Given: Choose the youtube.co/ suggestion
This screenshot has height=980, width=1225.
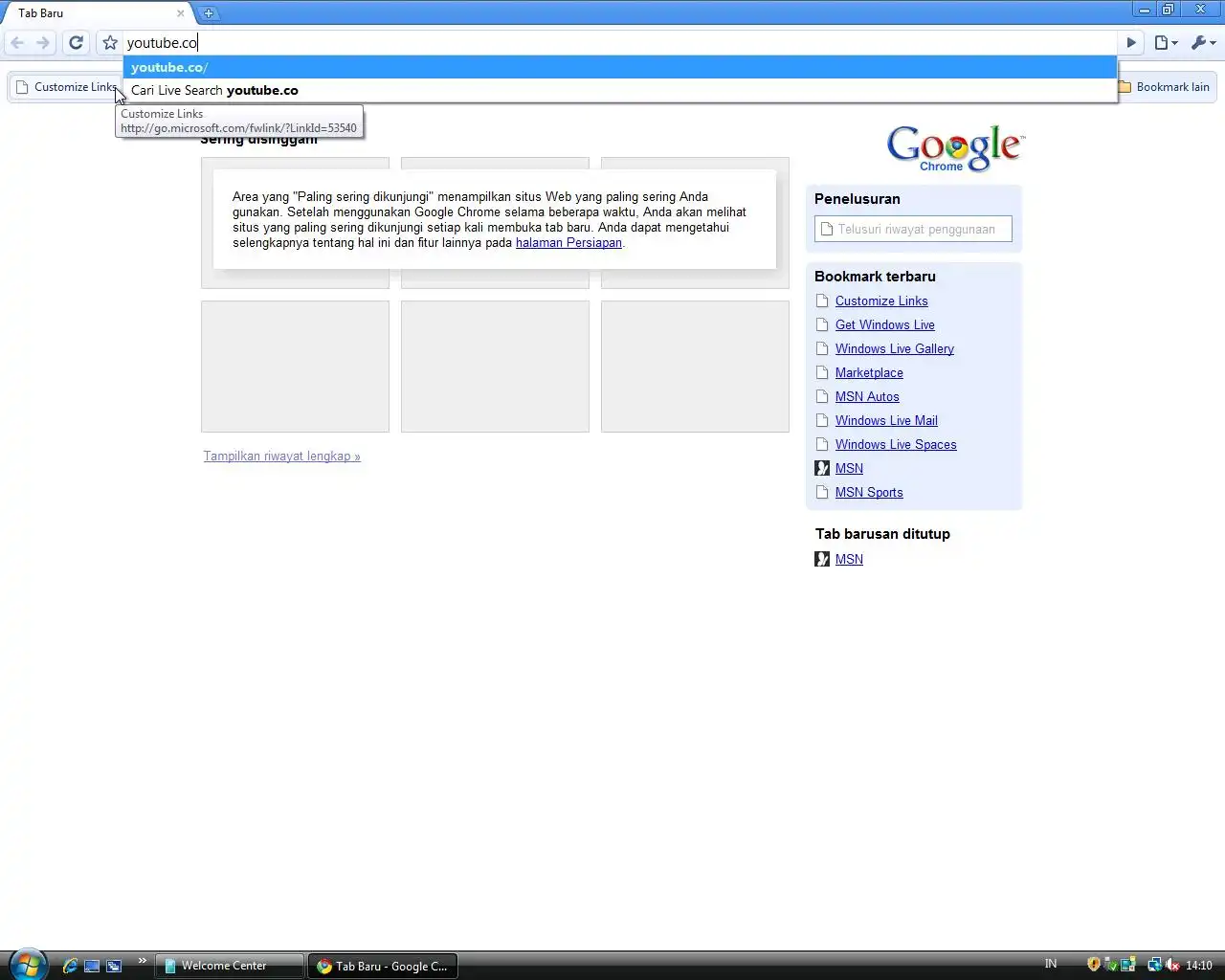Looking at the screenshot, I should point(620,67).
